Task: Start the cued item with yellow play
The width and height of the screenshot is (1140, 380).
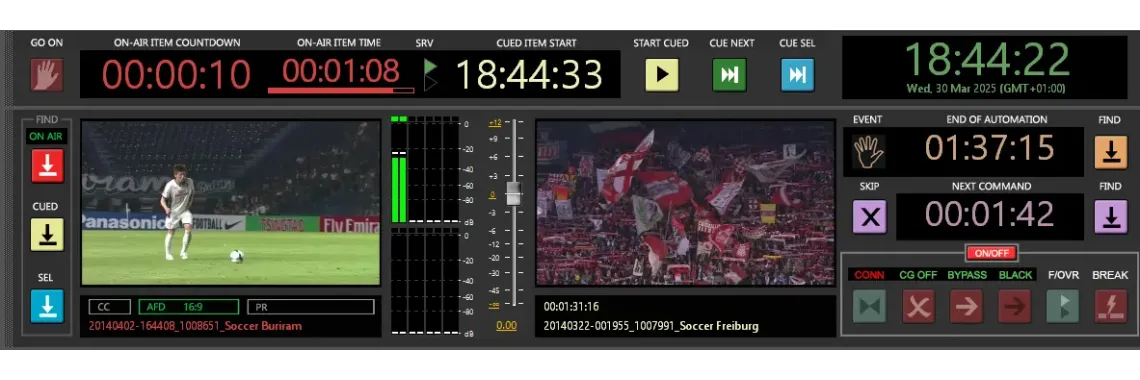Action: click(x=662, y=75)
